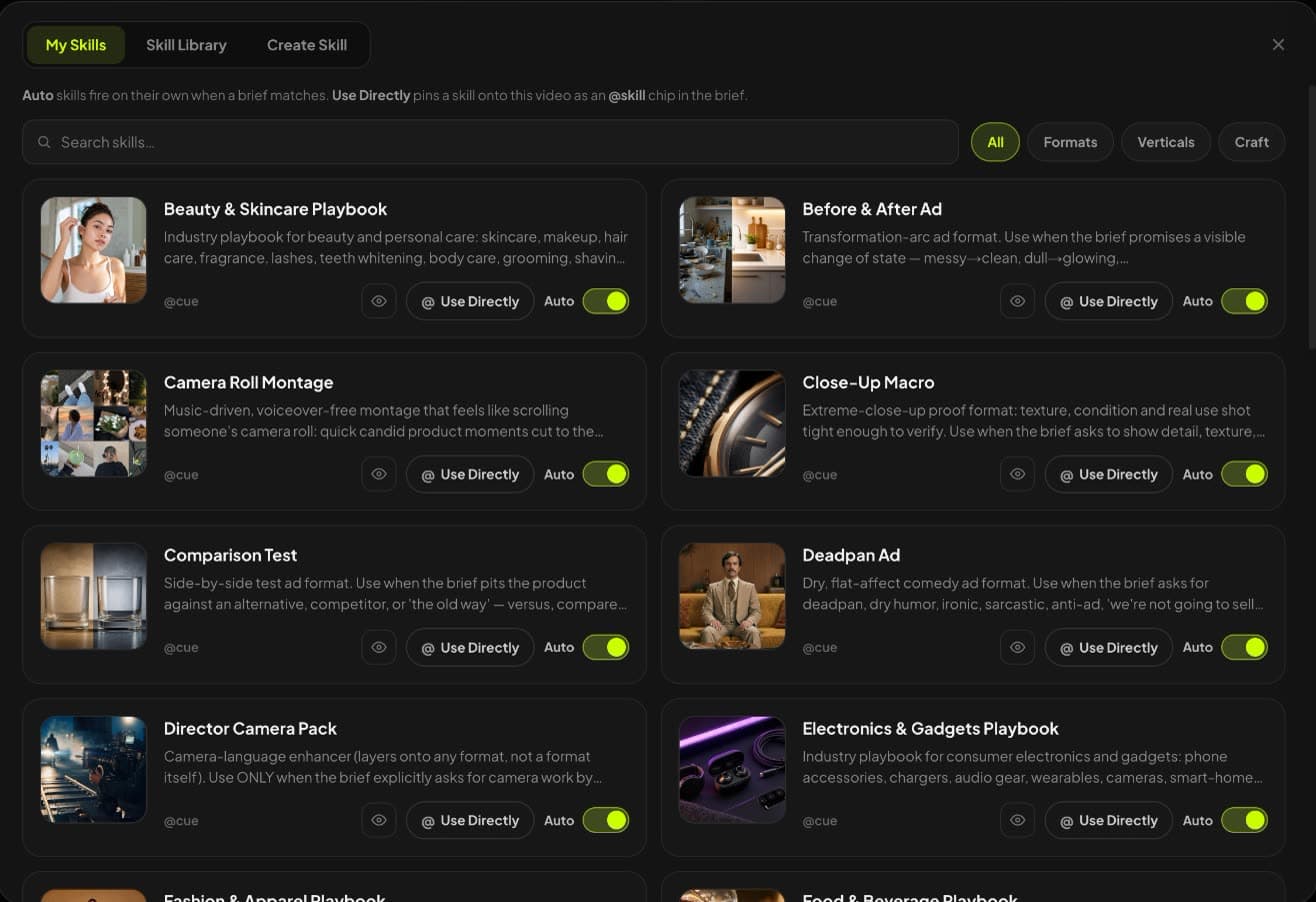The image size is (1316, 902).
Task: Open the Director Camera Pack thumbnail
Action: coord(93,769)
